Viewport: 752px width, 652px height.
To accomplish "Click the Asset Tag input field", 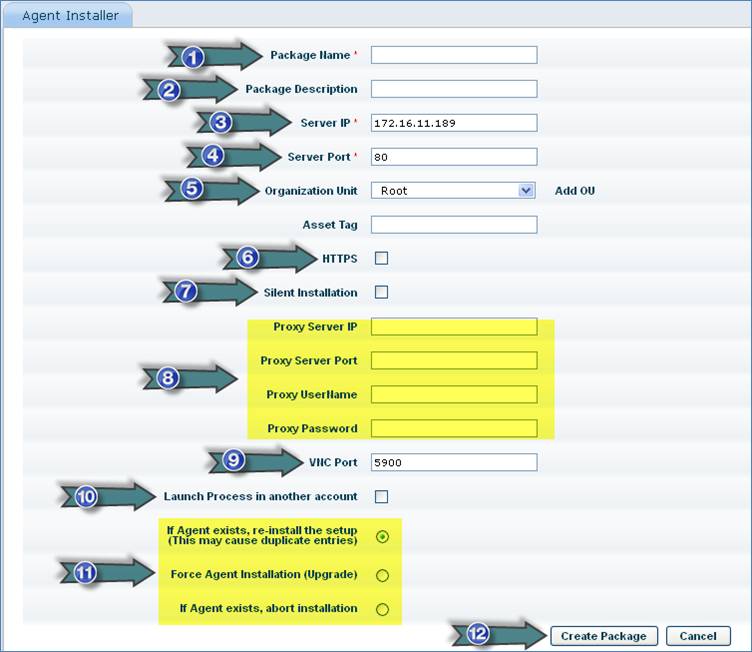I will click(x=453, y=225).
